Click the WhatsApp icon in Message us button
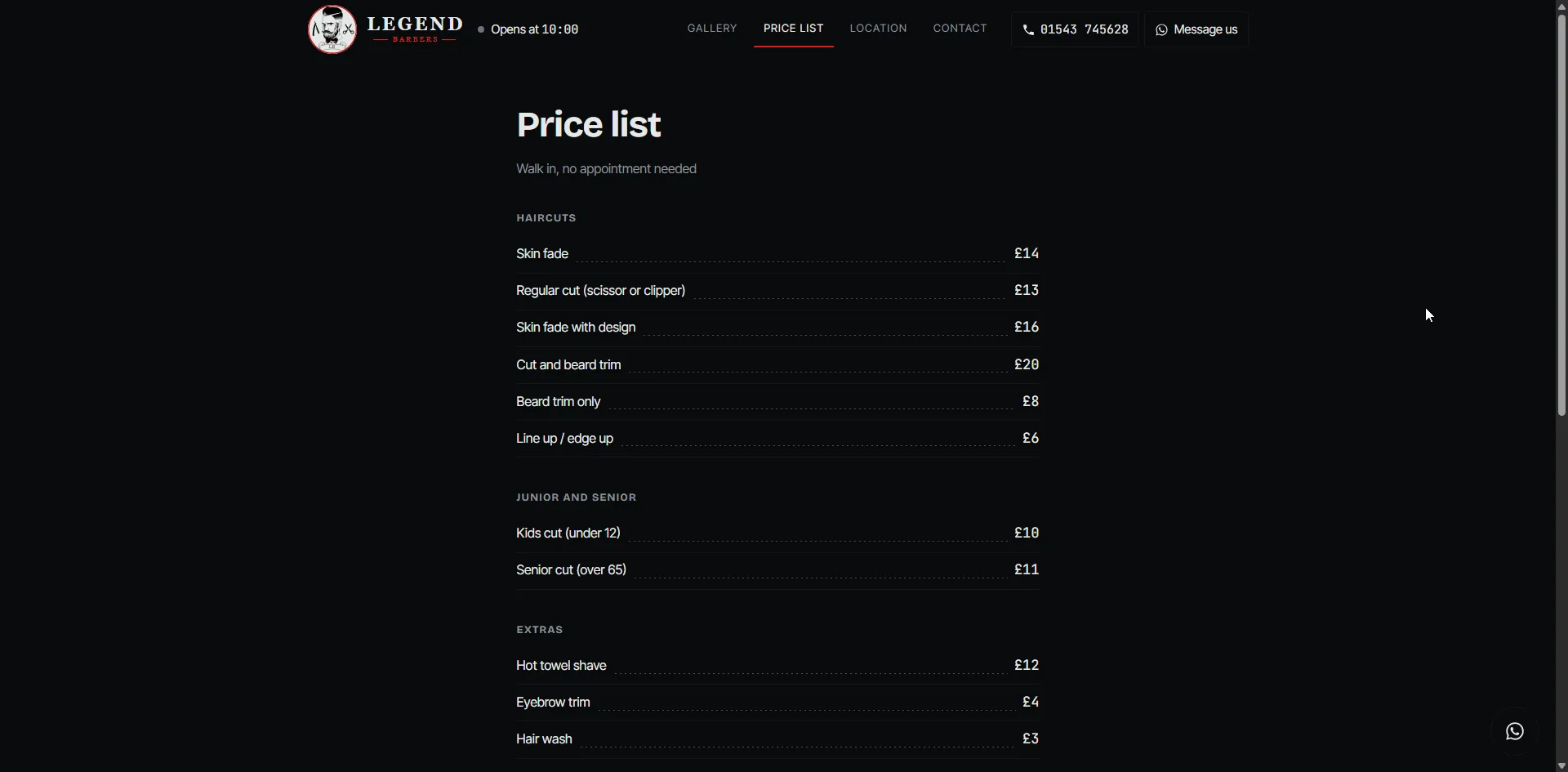The height and width of the screenshot is (772, 1568). (x=1161, y=29)
